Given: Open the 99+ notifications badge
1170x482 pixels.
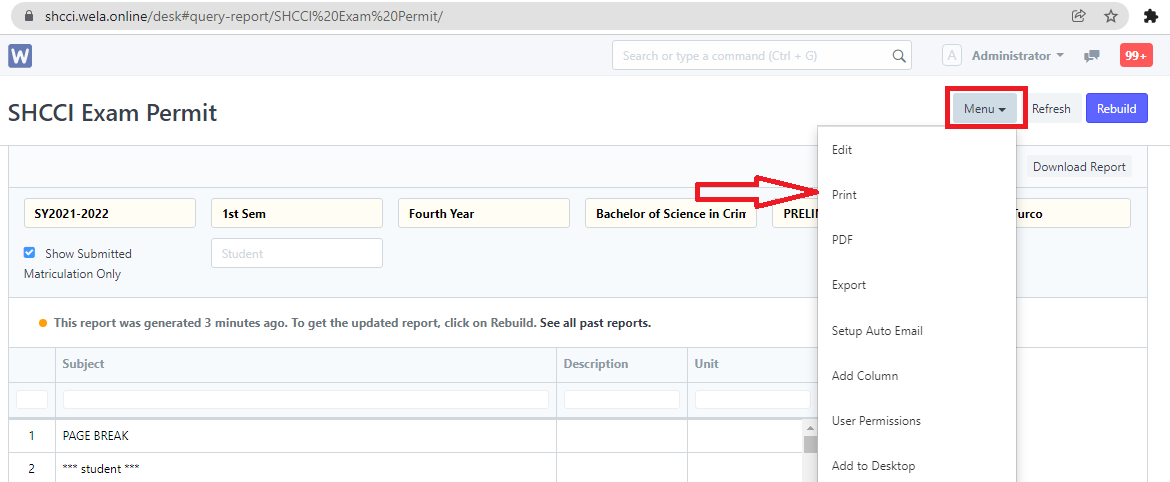Looking at the screenshot, I should coord(1136,56).
